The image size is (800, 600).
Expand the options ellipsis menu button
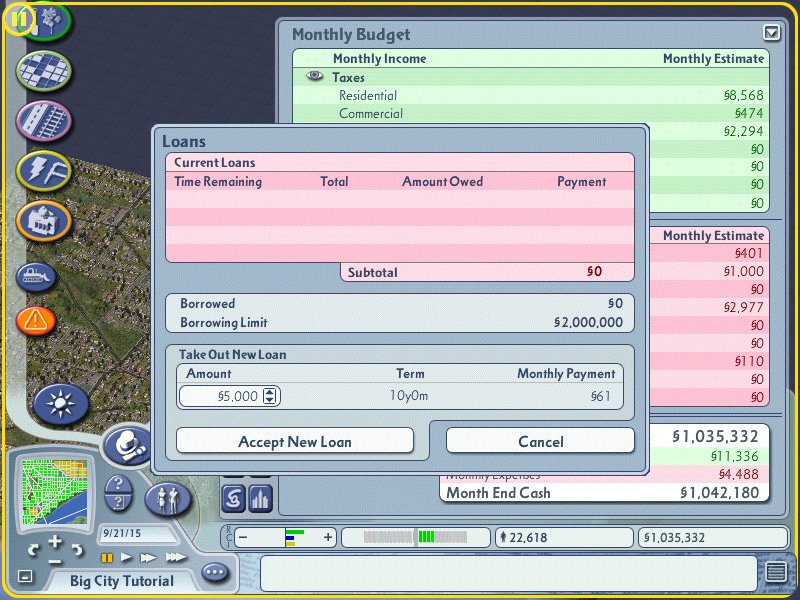(215, 573)
